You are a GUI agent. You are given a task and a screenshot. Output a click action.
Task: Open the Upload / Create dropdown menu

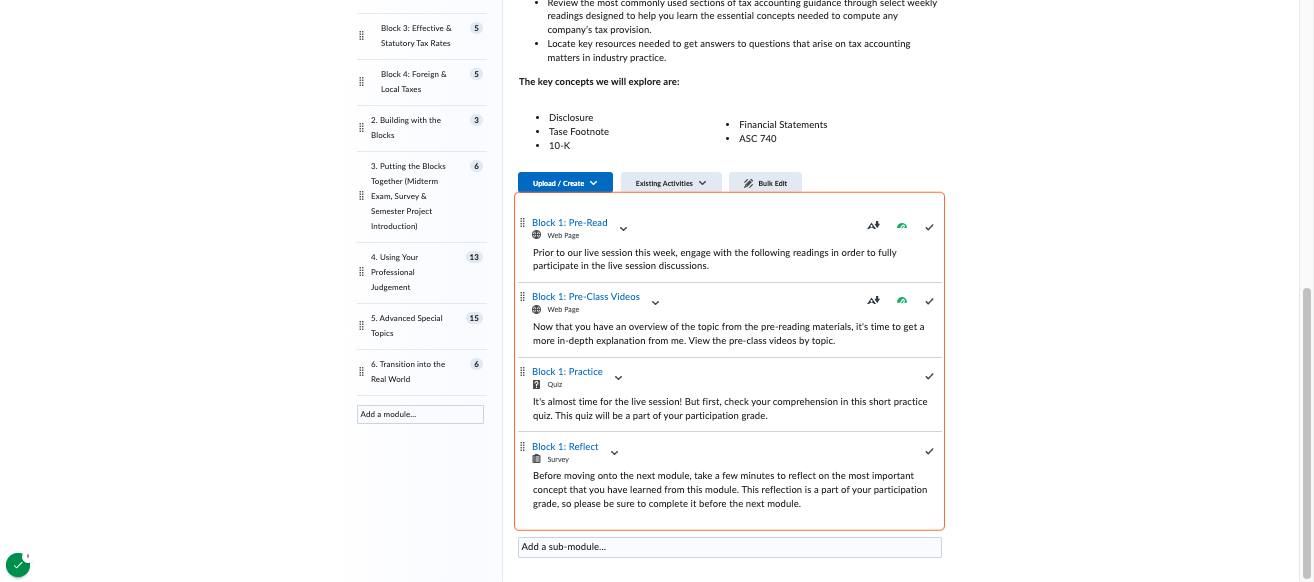(x=565, y=183)
